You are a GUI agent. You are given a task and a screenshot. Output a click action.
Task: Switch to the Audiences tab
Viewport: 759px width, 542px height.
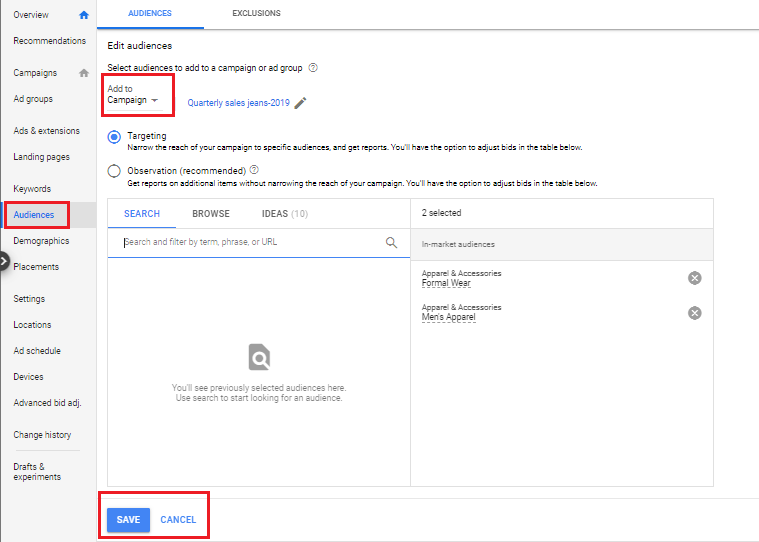tap(150, 14)
